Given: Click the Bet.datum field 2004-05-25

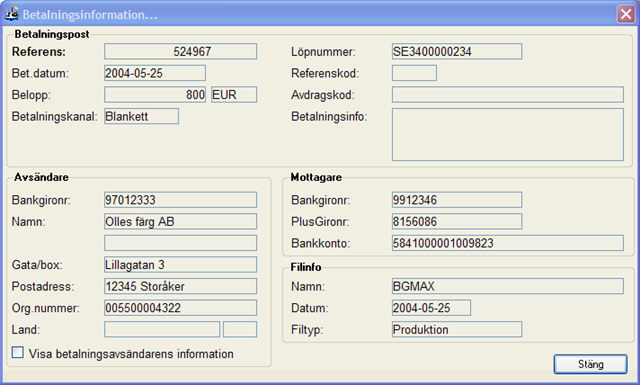Looking at the screenshot, I should 155,73.
